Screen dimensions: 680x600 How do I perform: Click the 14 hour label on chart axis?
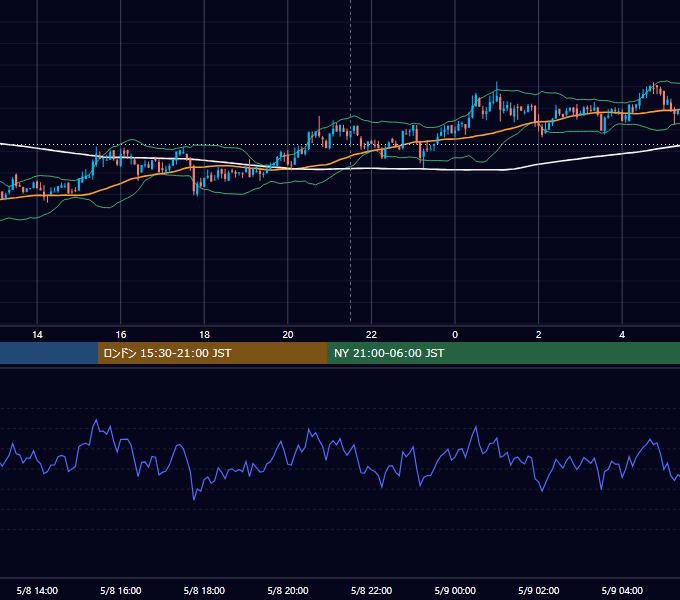click(x=37, y=335)
